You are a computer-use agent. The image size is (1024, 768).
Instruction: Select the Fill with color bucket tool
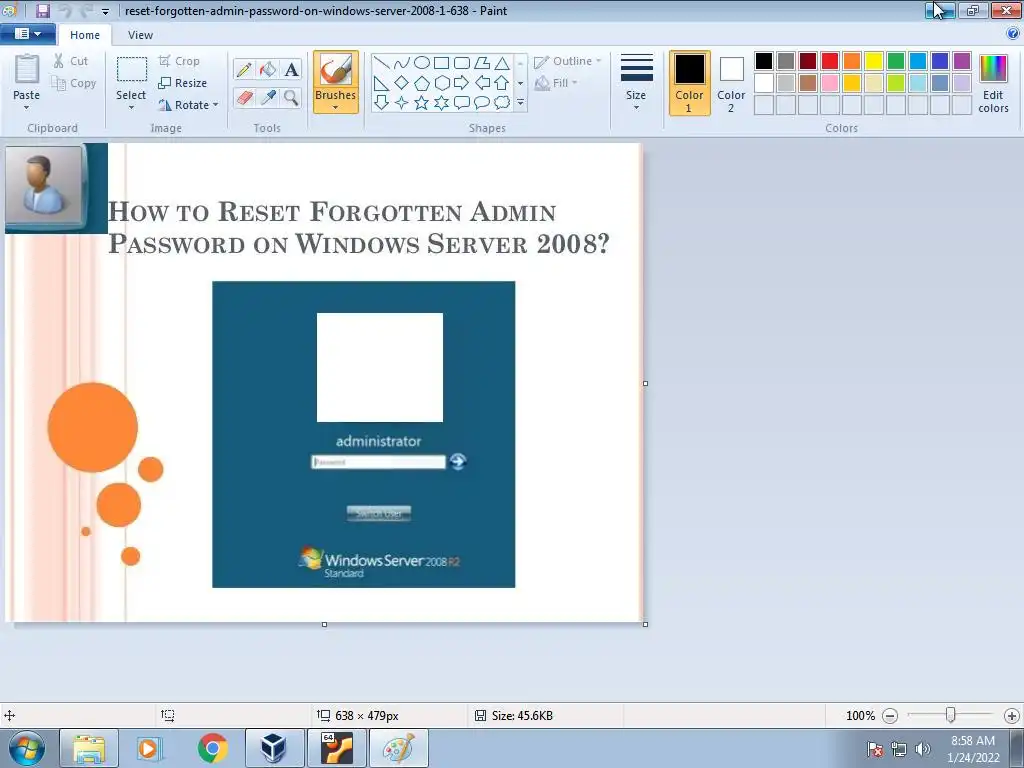(x=268, y=69)
